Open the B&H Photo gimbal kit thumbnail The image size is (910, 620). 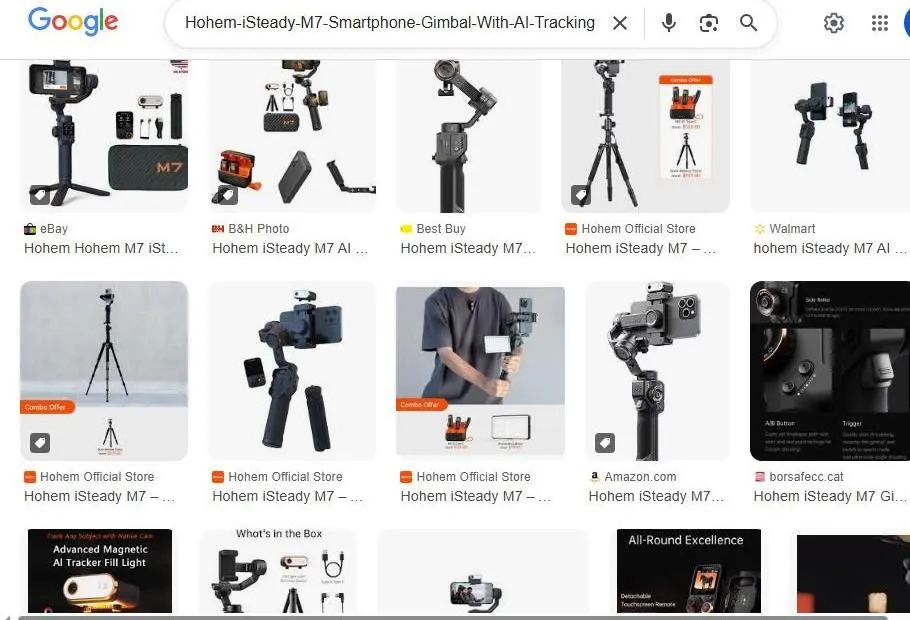(292, 136)
